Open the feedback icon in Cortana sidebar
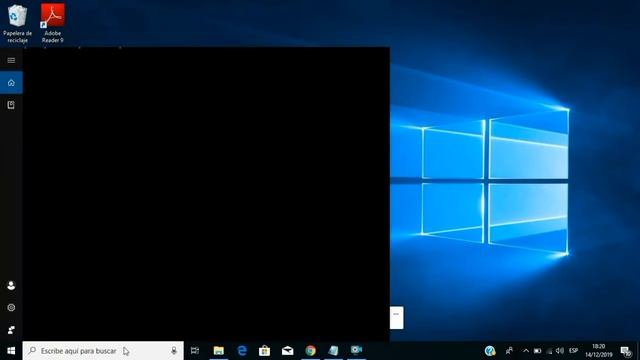Image resolution: width=640 pixels, height=360 pixels. (x=11, y=330)
